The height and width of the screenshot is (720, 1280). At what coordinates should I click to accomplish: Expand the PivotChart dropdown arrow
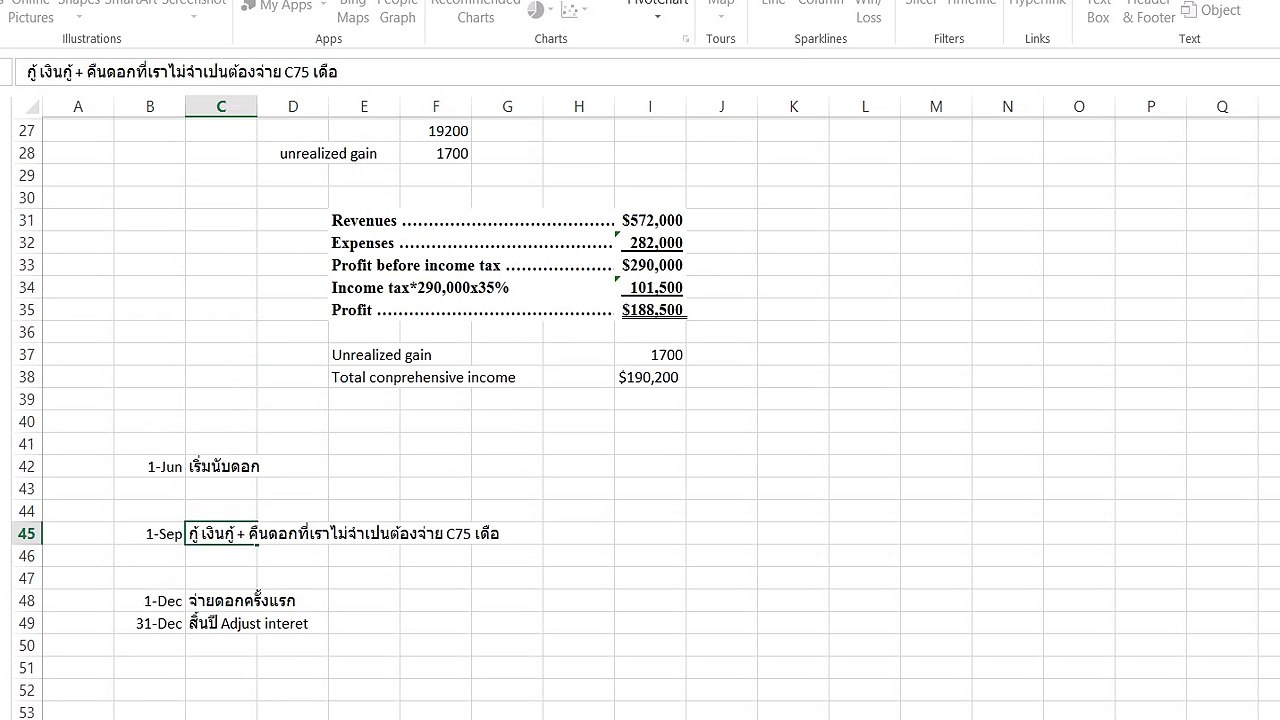[x=657, y=17]
